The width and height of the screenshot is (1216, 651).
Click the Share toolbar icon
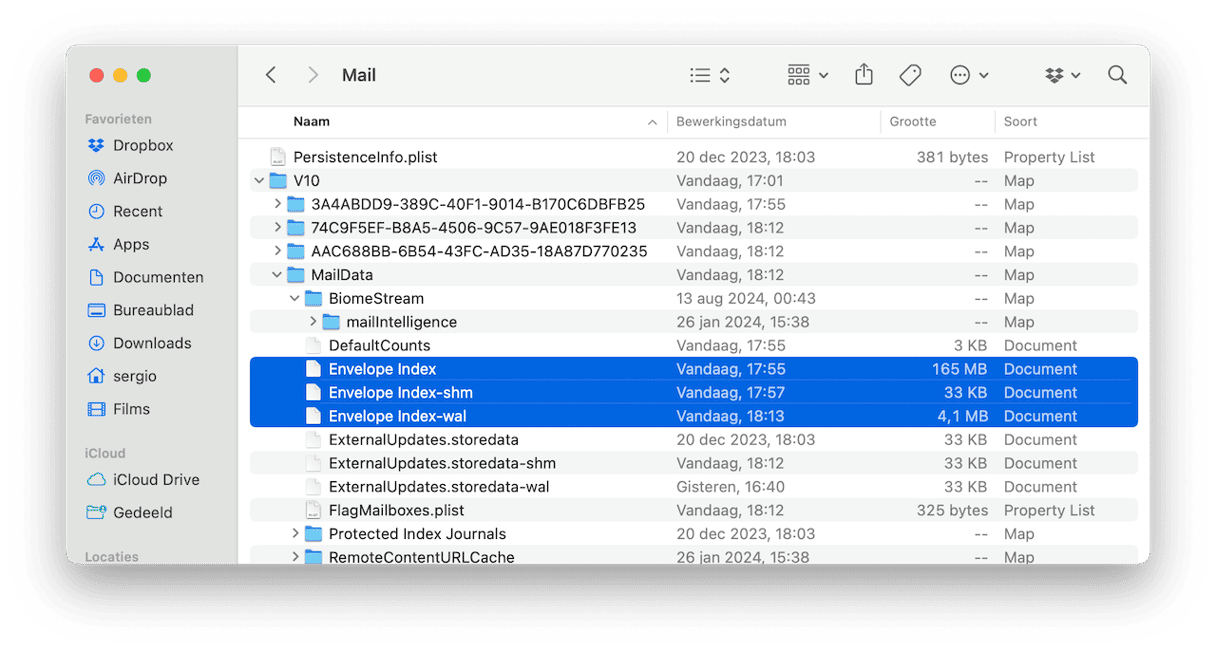(864, 75)
